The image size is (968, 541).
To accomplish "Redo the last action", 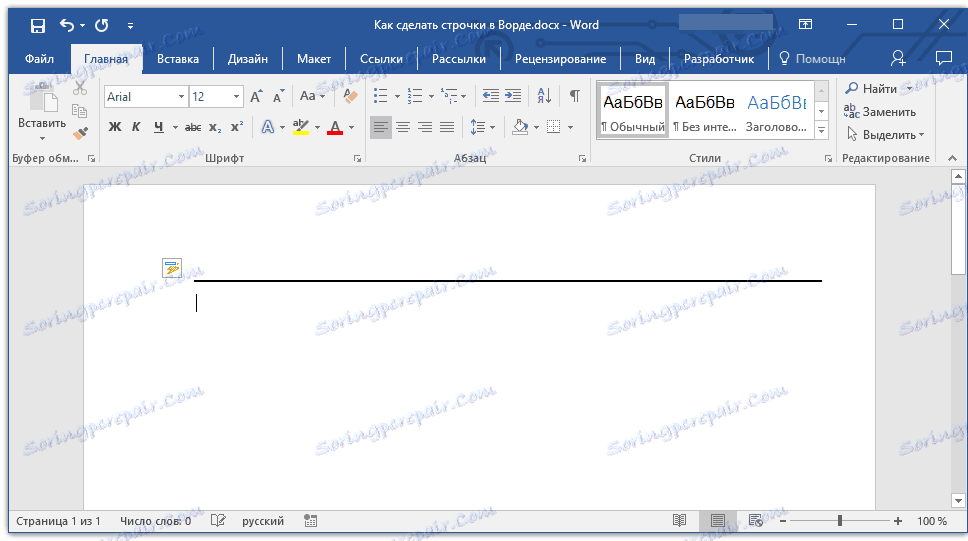I will (101, 25).
